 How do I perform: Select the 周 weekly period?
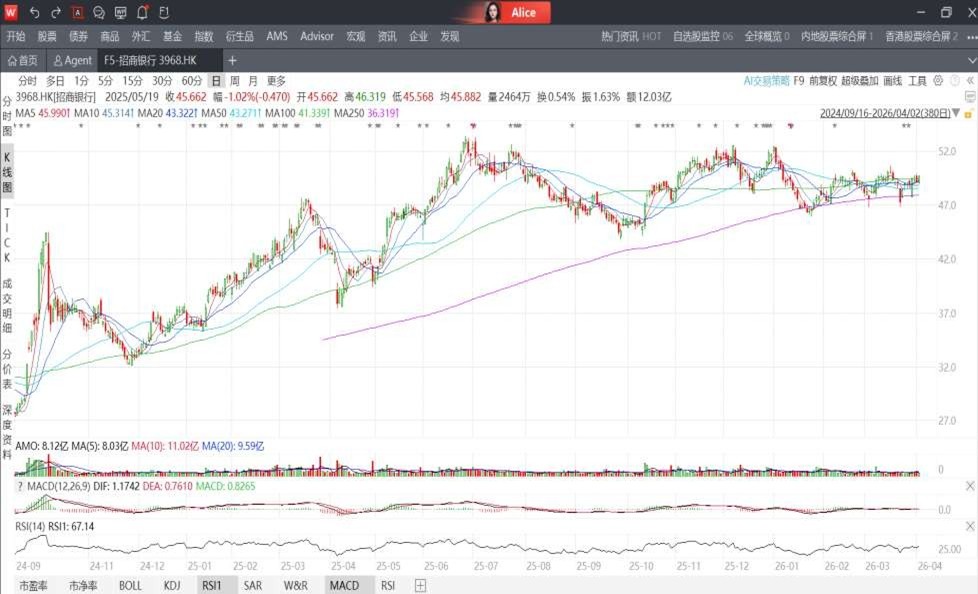[x=234, y=80]
